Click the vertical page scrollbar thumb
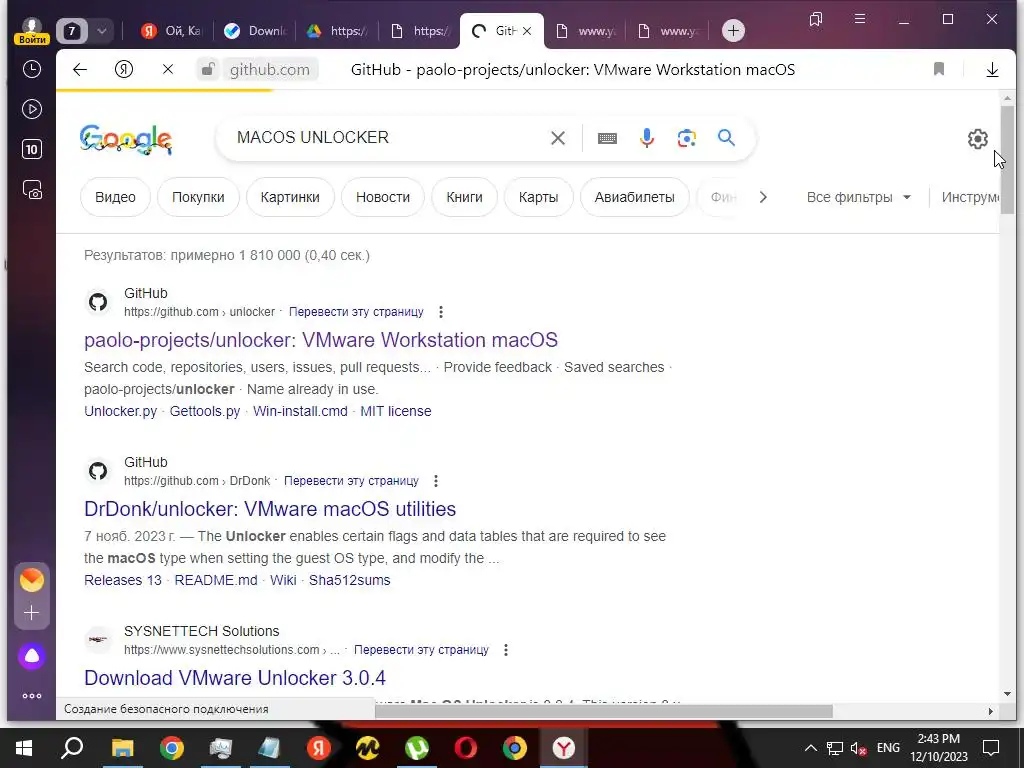 [1007, 159]
